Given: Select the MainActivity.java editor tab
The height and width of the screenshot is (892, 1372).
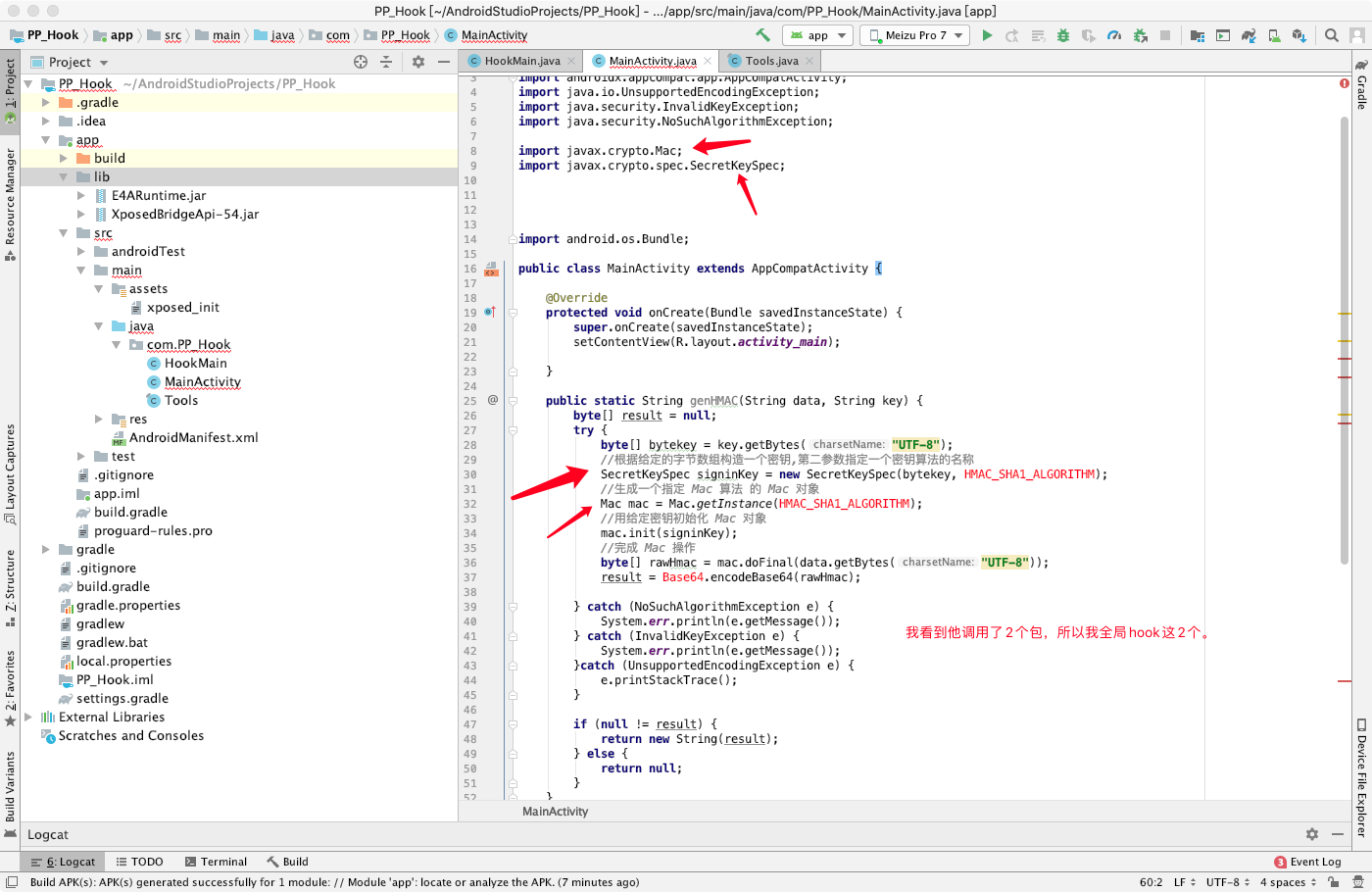Looking at the screenshot, I should click(x=652, y=61).
